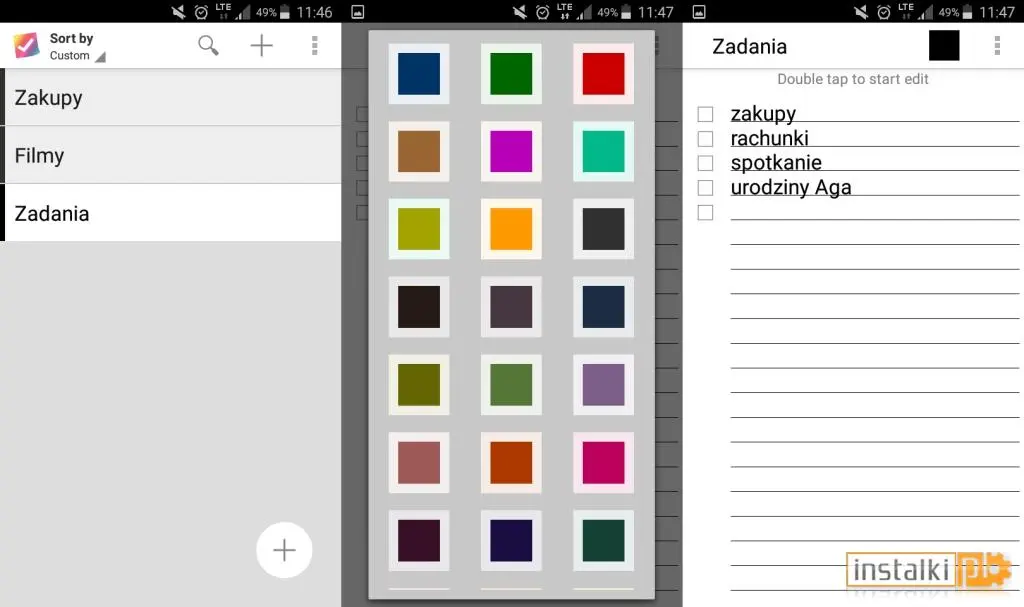Viewport: 1024px width, 607px height.
Task: Tap the round floating plus button
Action: (284, 550)
